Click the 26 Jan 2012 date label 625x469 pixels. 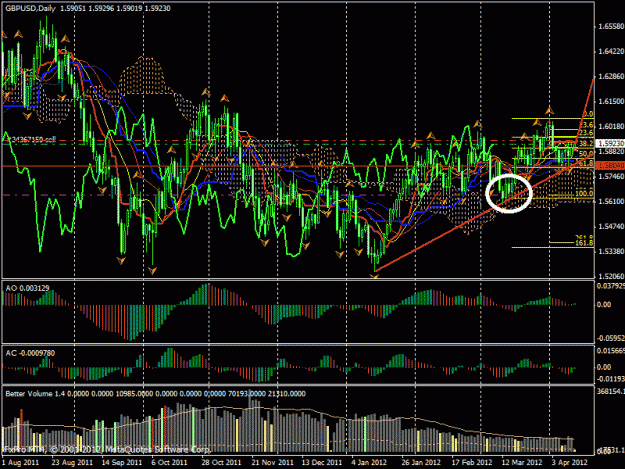pos(421,463)
